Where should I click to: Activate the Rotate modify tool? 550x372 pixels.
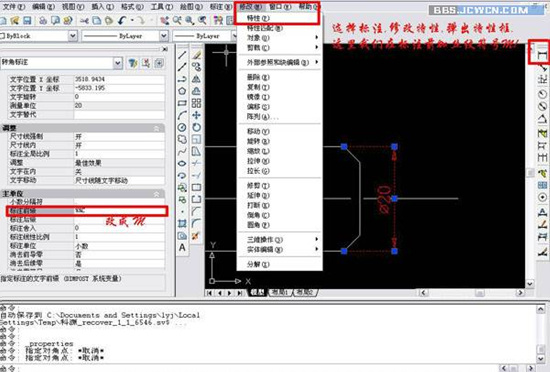(196, 127)
